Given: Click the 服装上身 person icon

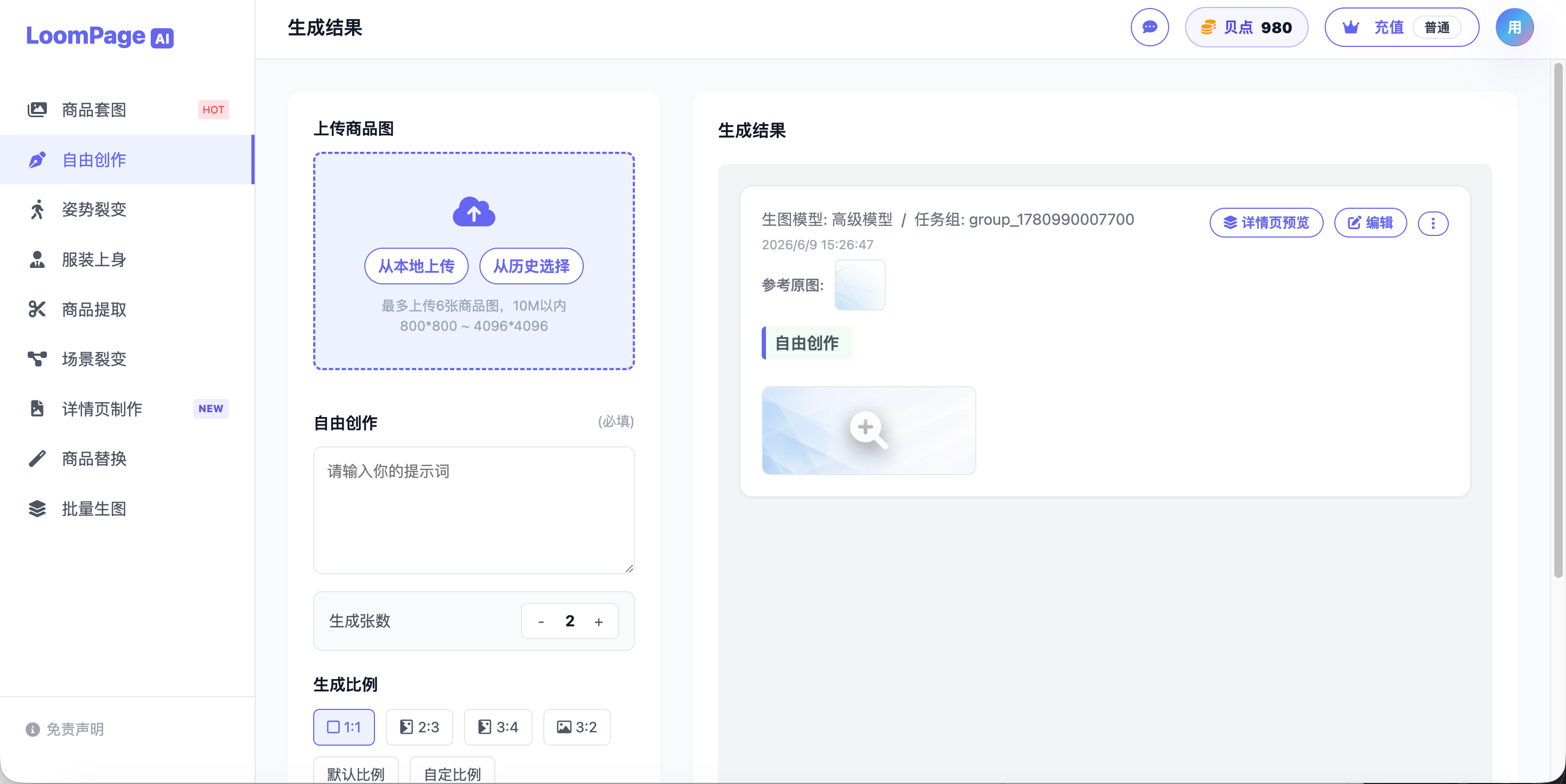Looking at the screenshot, I should (37, 259).
